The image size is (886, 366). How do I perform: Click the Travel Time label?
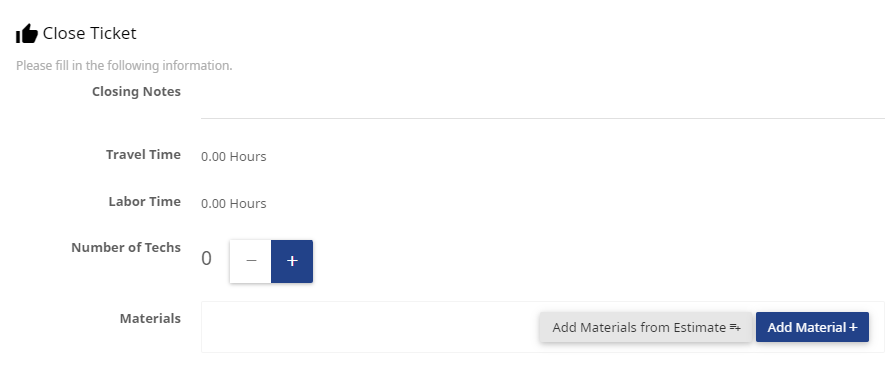point(144,154)
